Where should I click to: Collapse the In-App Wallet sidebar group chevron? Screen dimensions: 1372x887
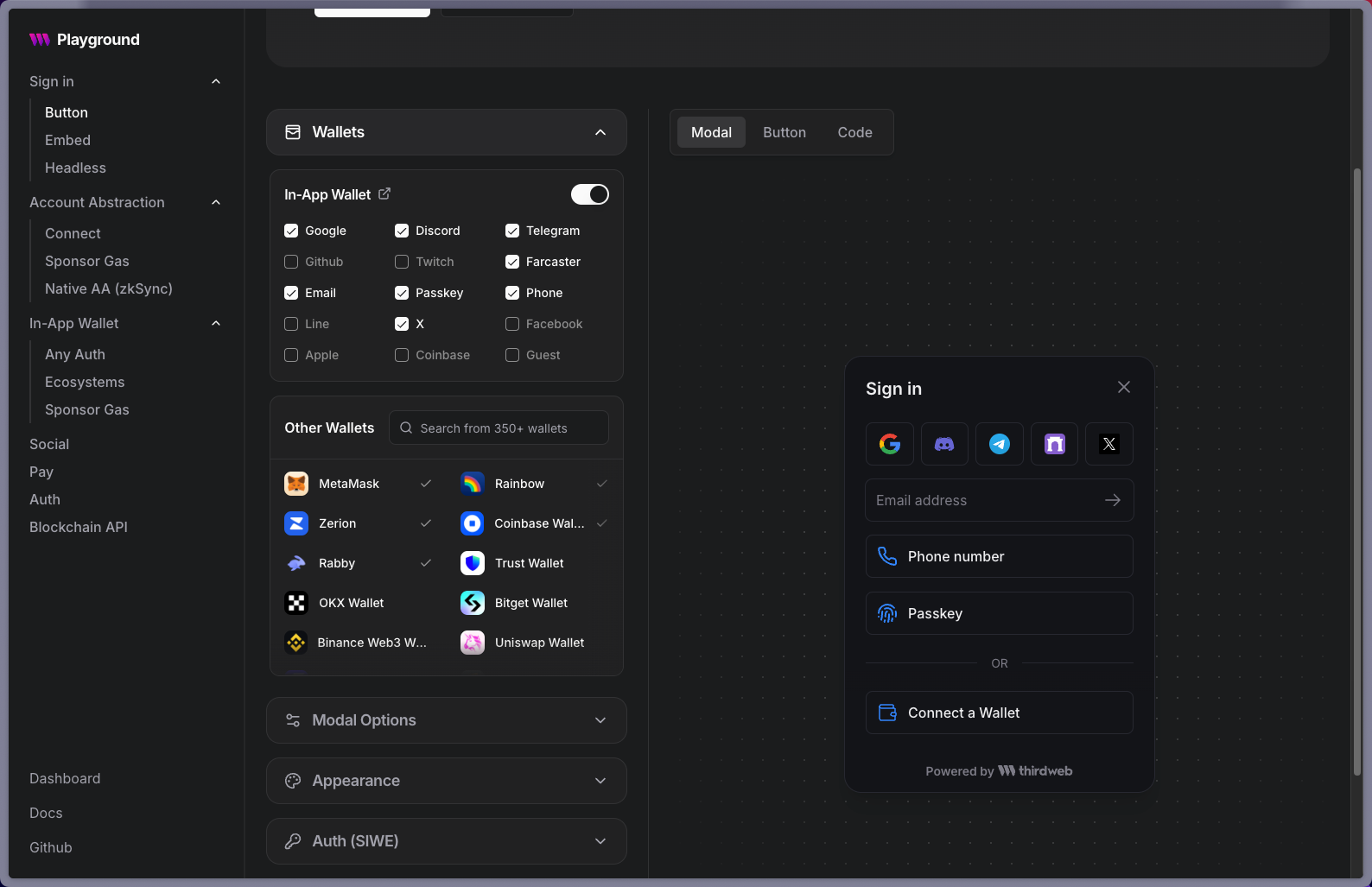(216, 323)
